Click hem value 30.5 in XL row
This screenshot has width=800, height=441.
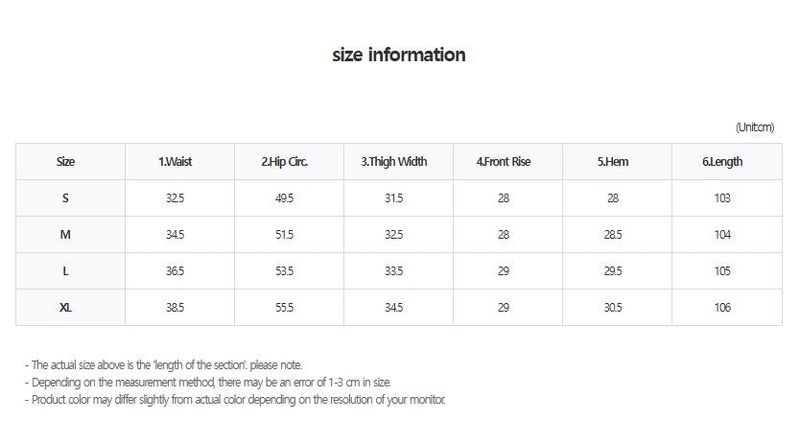pos(613,308)
